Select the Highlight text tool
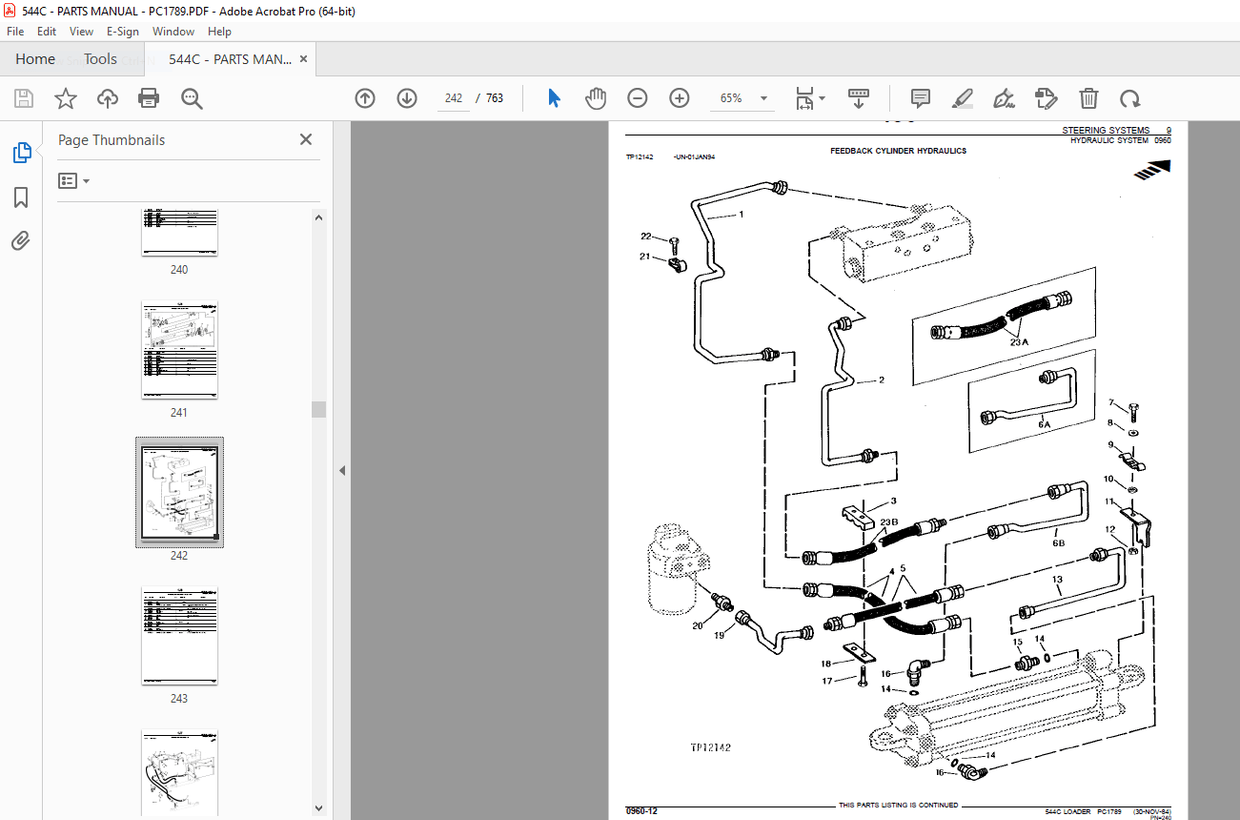Image resolution: width=1240 pixels, height=820 pixels. 962,98
